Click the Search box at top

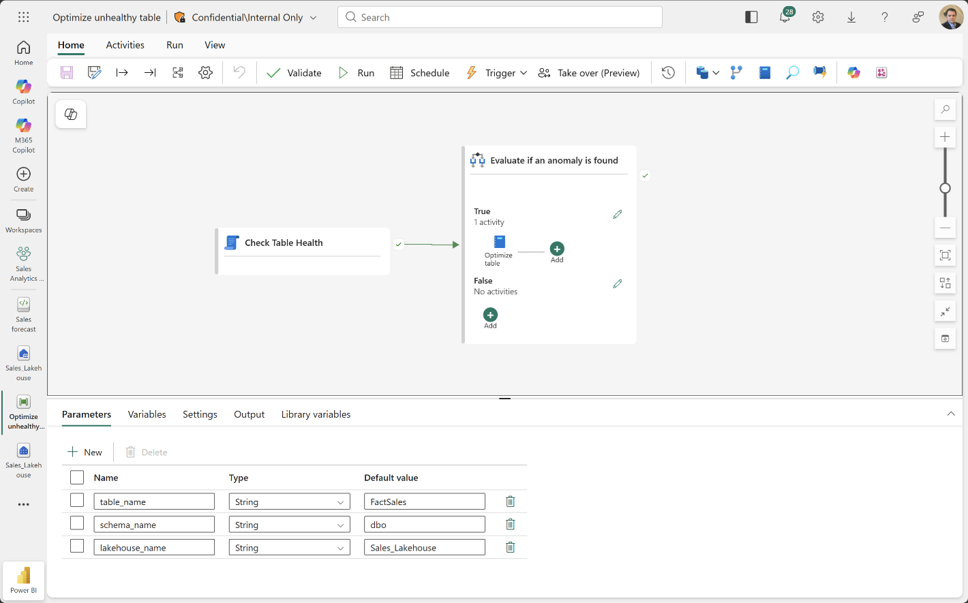[x=500, y=17]
